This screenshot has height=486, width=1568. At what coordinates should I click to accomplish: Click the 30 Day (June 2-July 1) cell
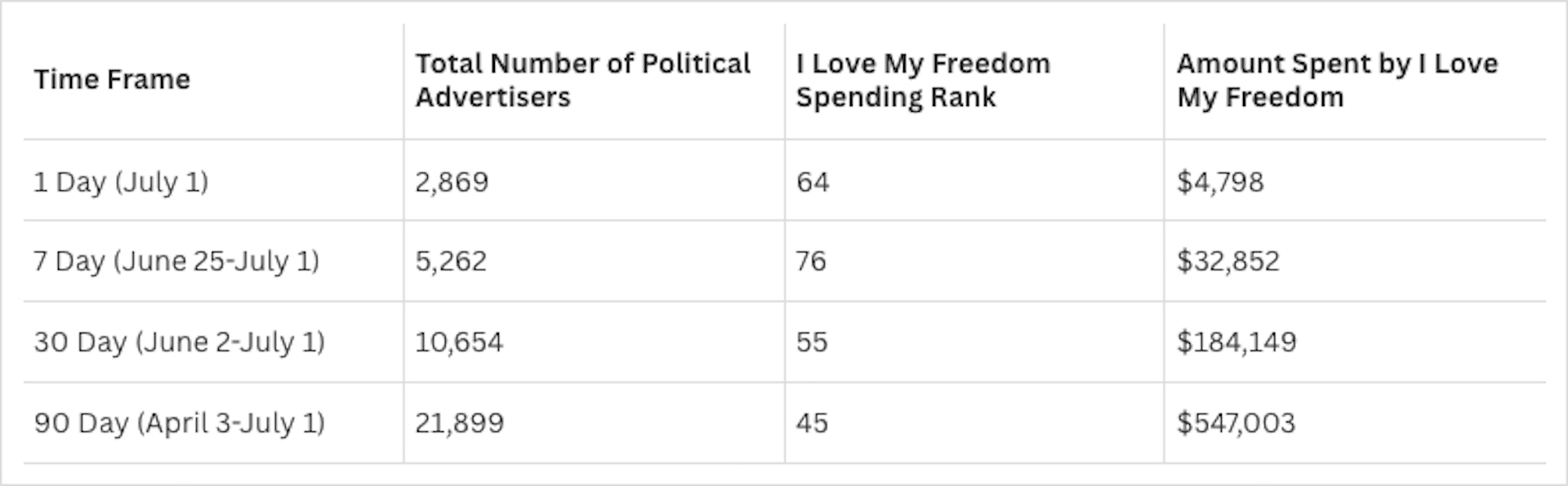pos(179,341)
